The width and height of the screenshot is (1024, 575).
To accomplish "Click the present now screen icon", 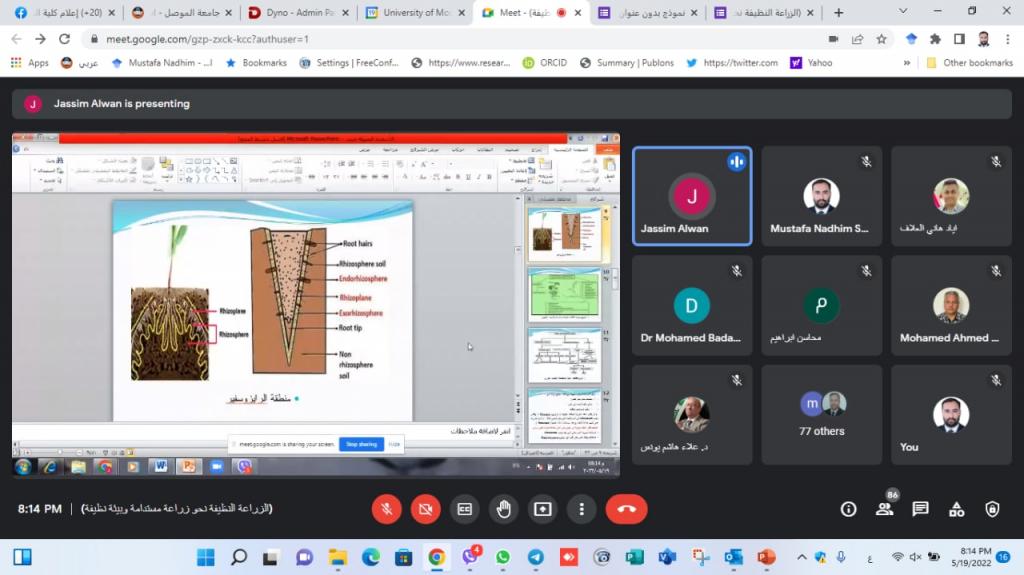I will click(x=542, y=509).
